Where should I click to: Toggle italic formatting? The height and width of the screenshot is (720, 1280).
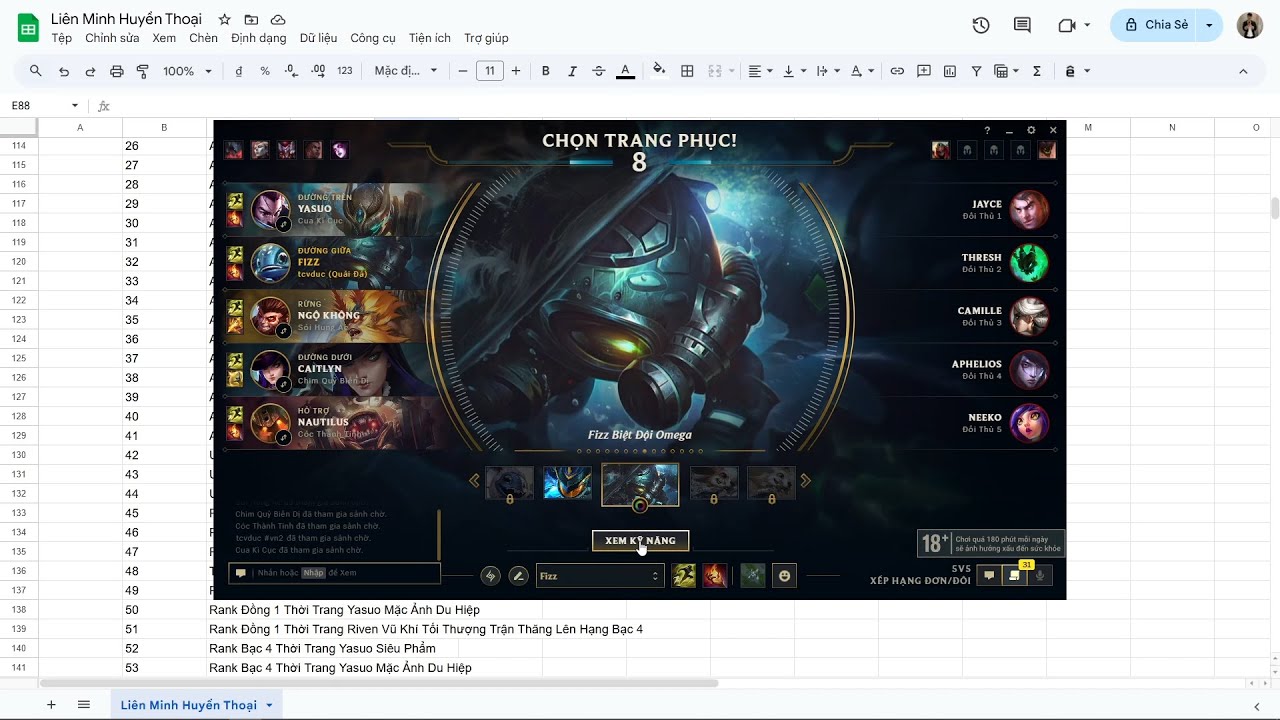572,71
